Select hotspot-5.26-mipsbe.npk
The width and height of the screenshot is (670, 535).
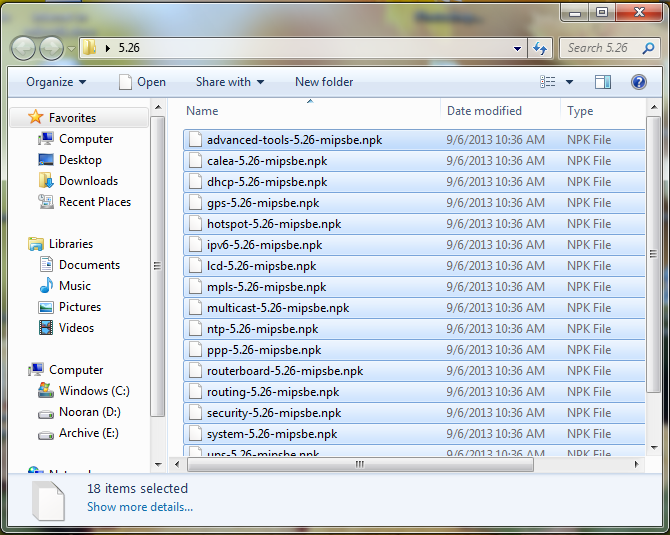click(x=414, y=223)
